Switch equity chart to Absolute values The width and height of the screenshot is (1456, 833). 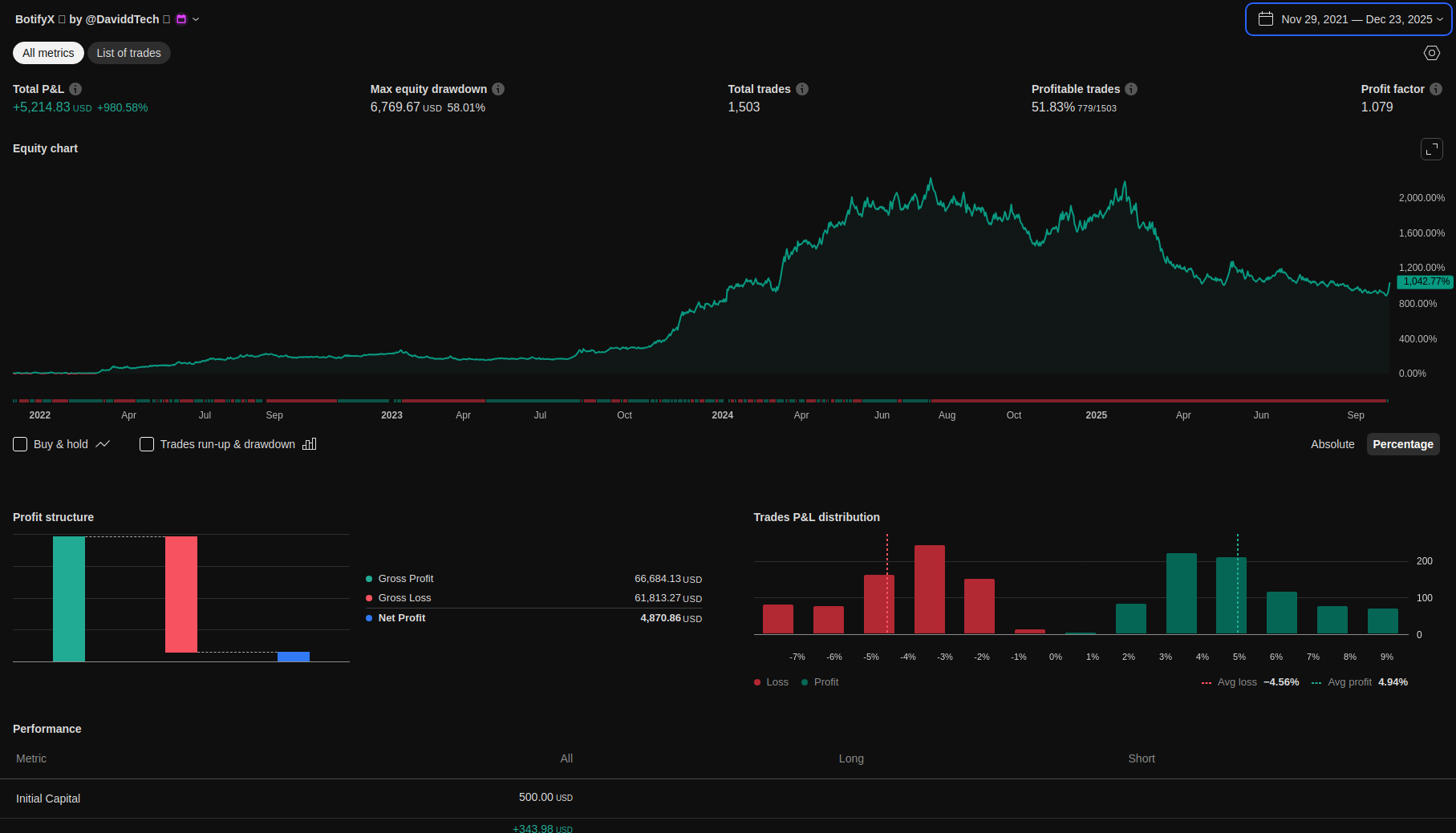tap(1332, 444)
